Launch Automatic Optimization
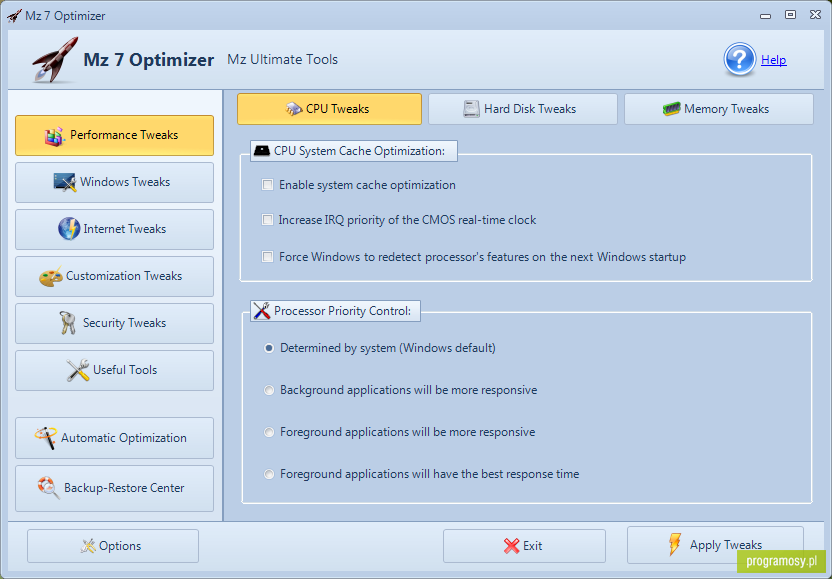The image size is (832, 579). [x=115, y=438]
